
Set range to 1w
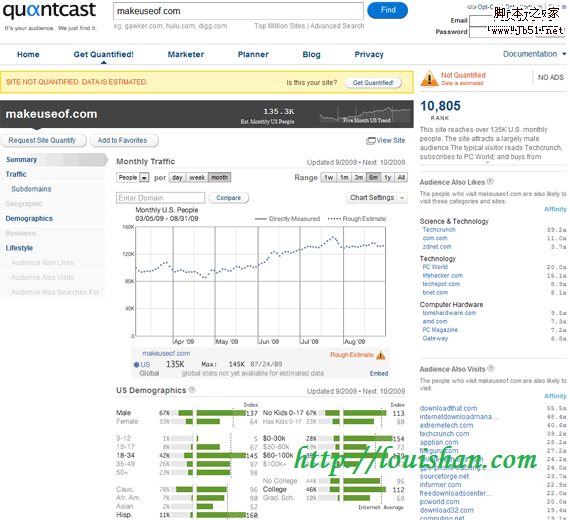point(329,177)
